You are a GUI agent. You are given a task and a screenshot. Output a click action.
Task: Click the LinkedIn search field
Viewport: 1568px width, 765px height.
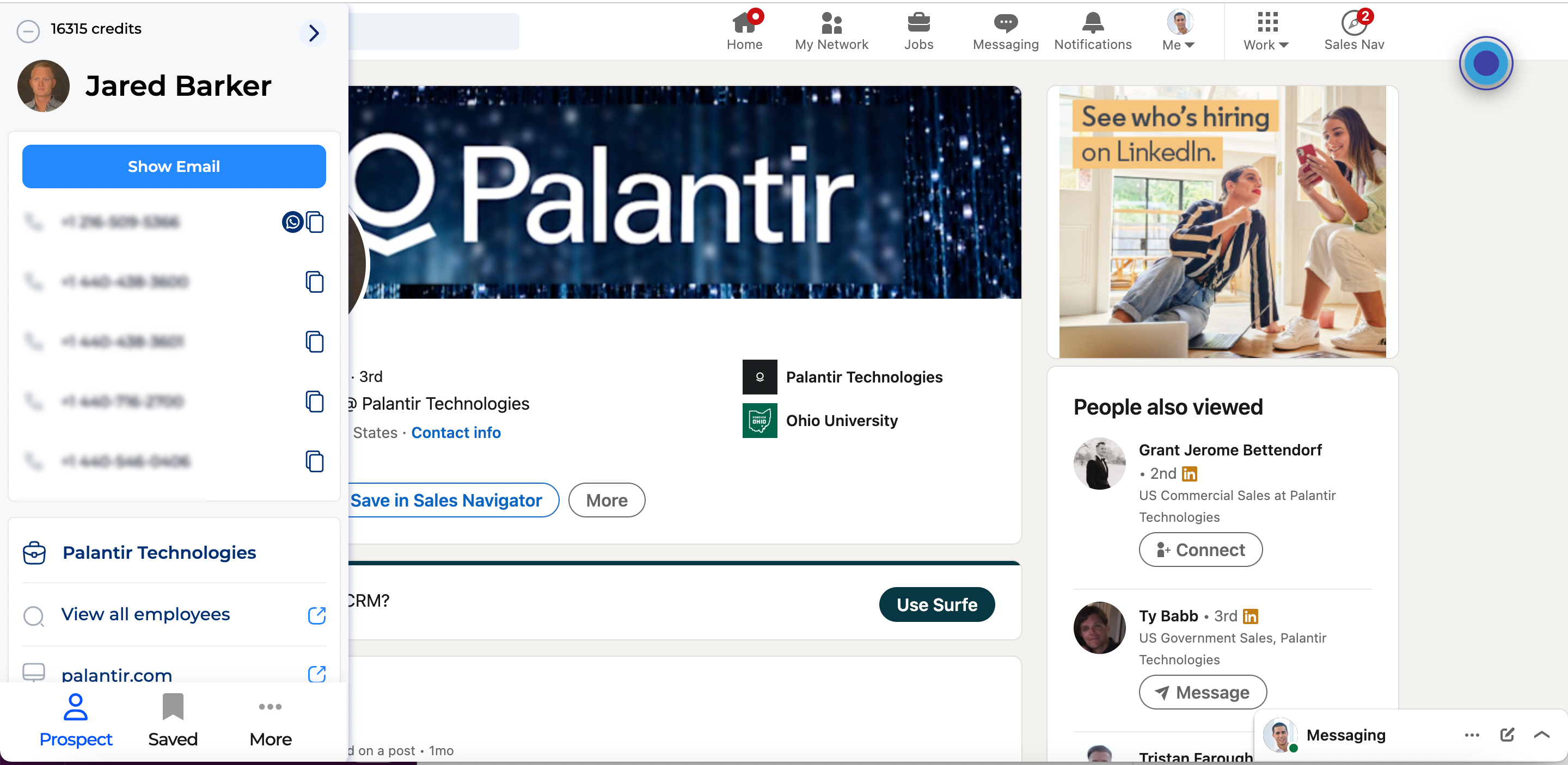(x=433, y=32)
